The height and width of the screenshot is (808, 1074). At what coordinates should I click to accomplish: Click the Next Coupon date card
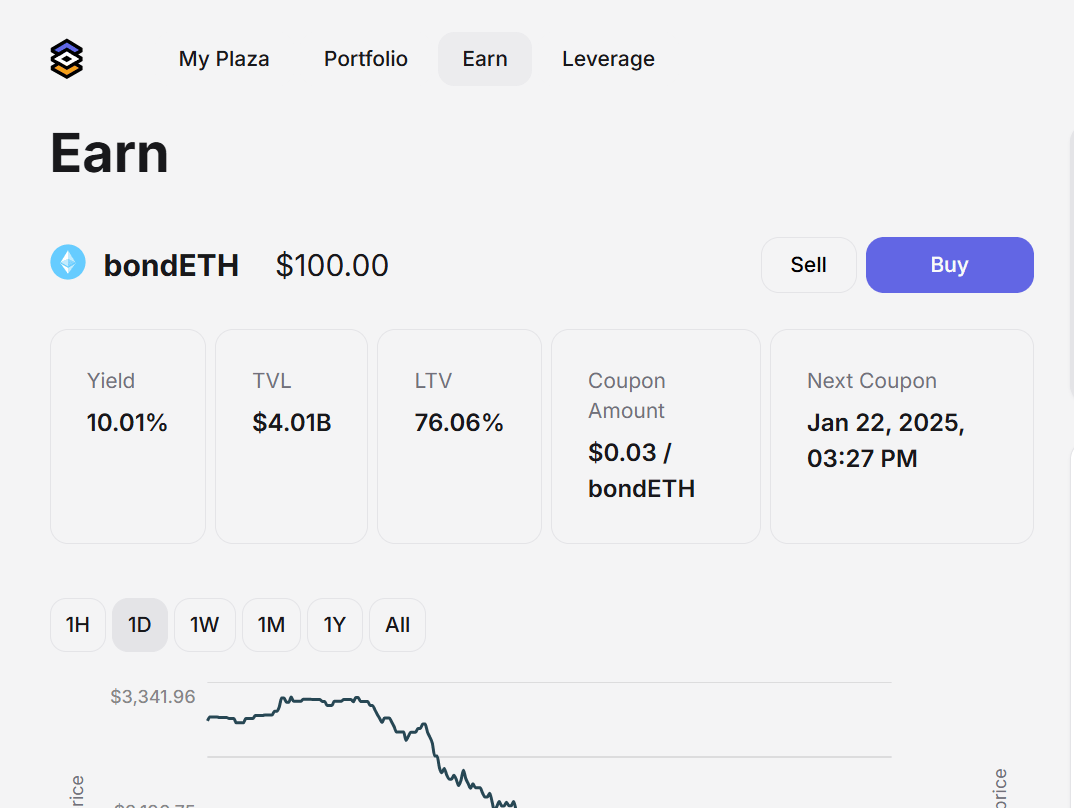[901, 436]
